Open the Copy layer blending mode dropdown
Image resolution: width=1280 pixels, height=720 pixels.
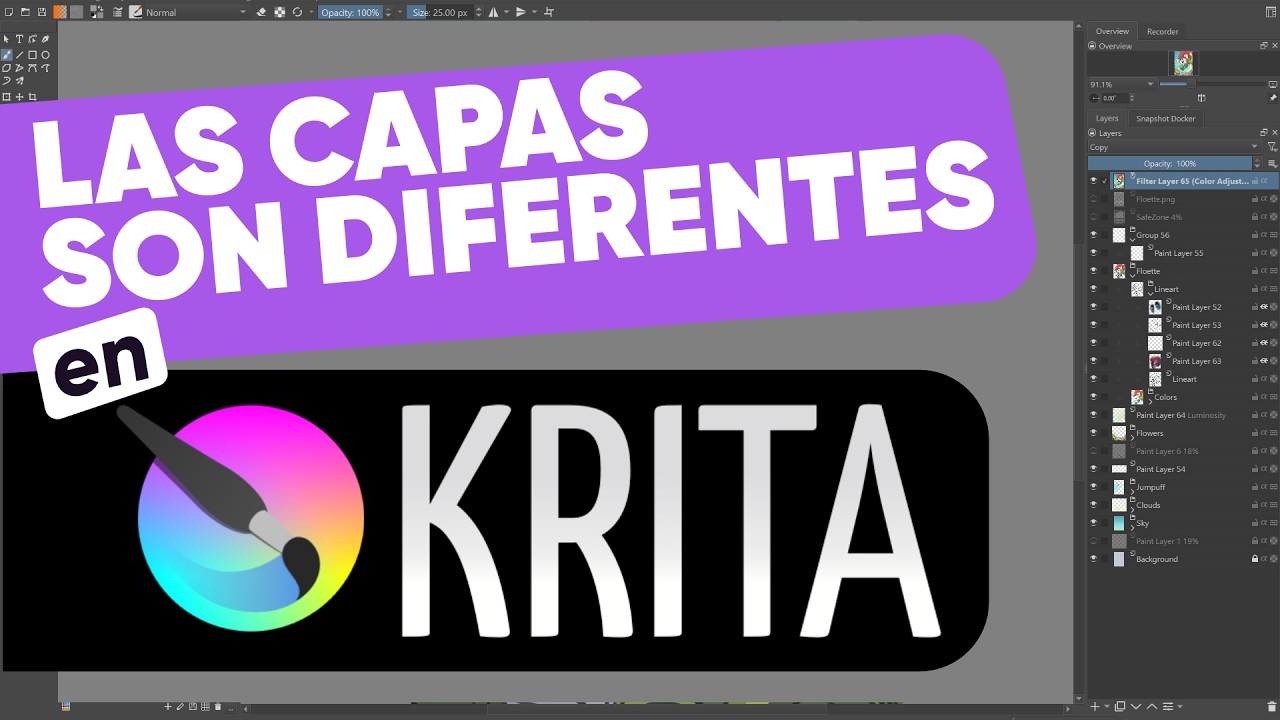[x=1174, y=147]
